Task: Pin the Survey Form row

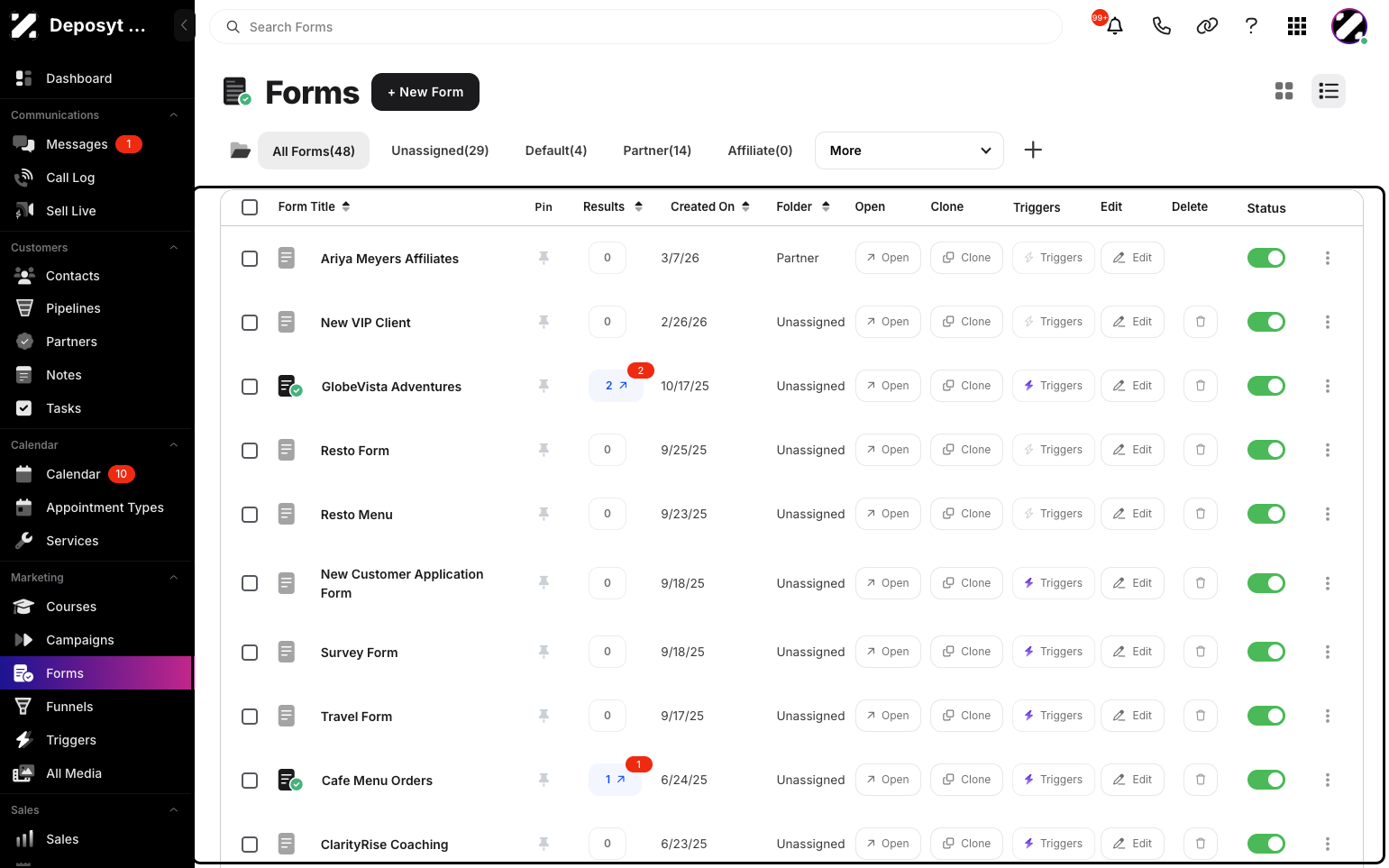Action: click(x=544, y=652)
